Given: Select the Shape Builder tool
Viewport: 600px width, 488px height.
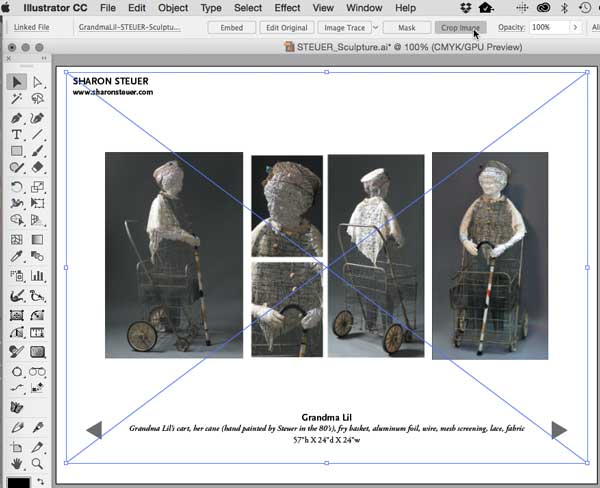Looking at the screenshot, I should 16,220.
